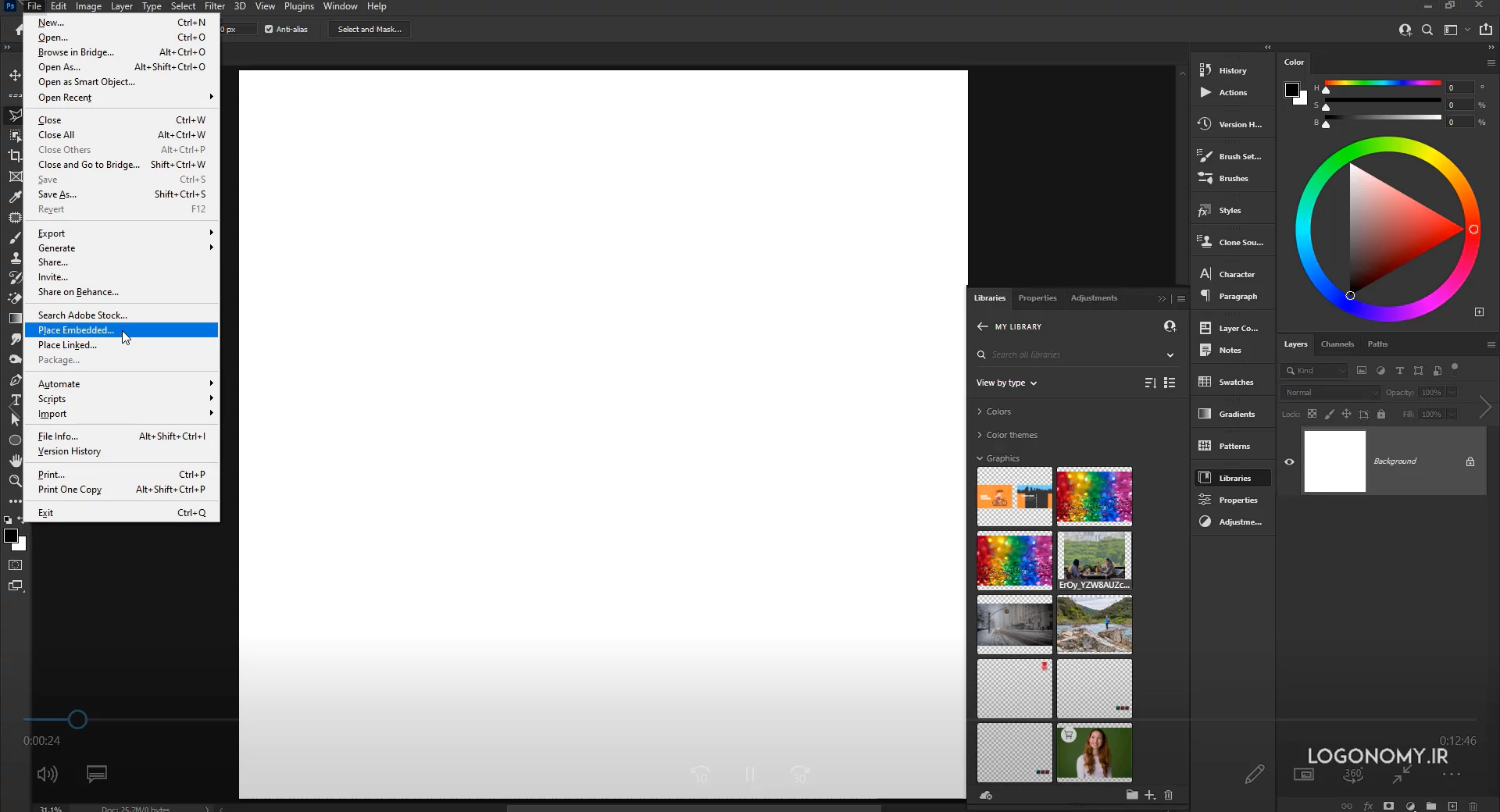Select the Eyedropper tool in toolbar
Viewport: 1500px width, 812px height.
(15, 197)
